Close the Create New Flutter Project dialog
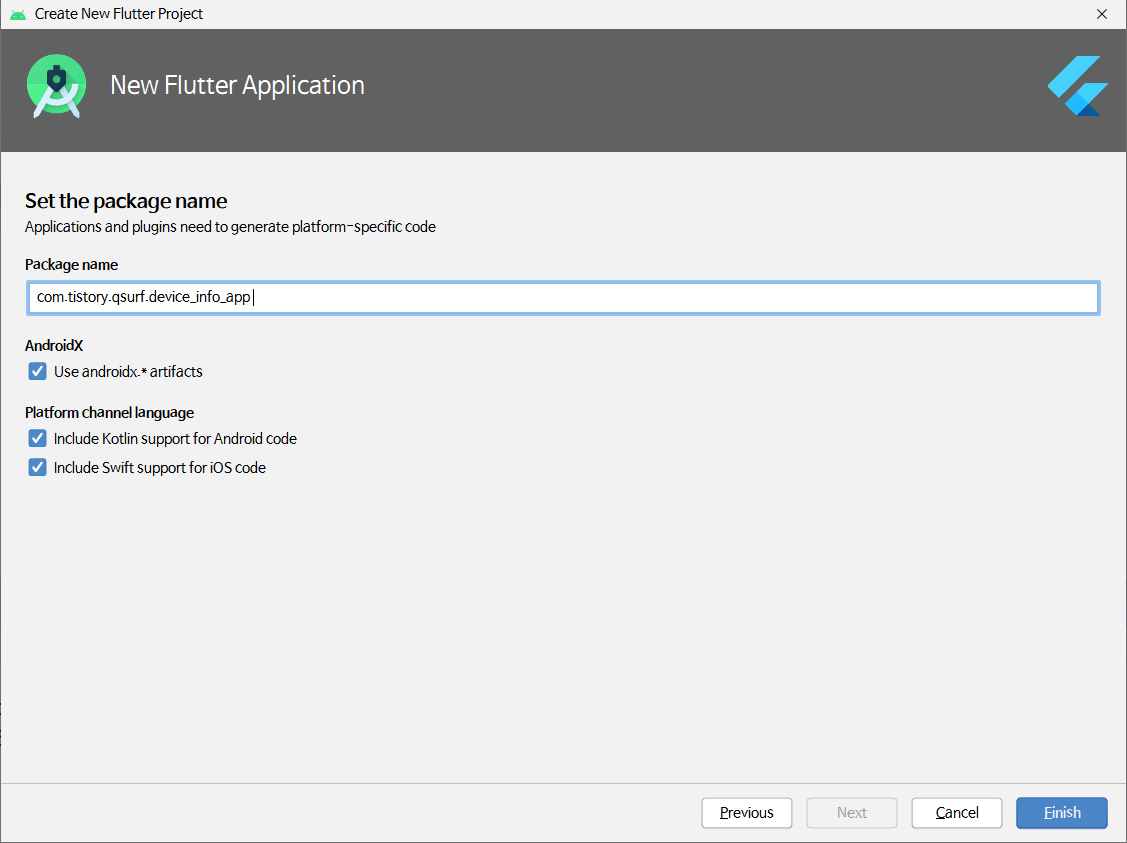 point(1101,14)
